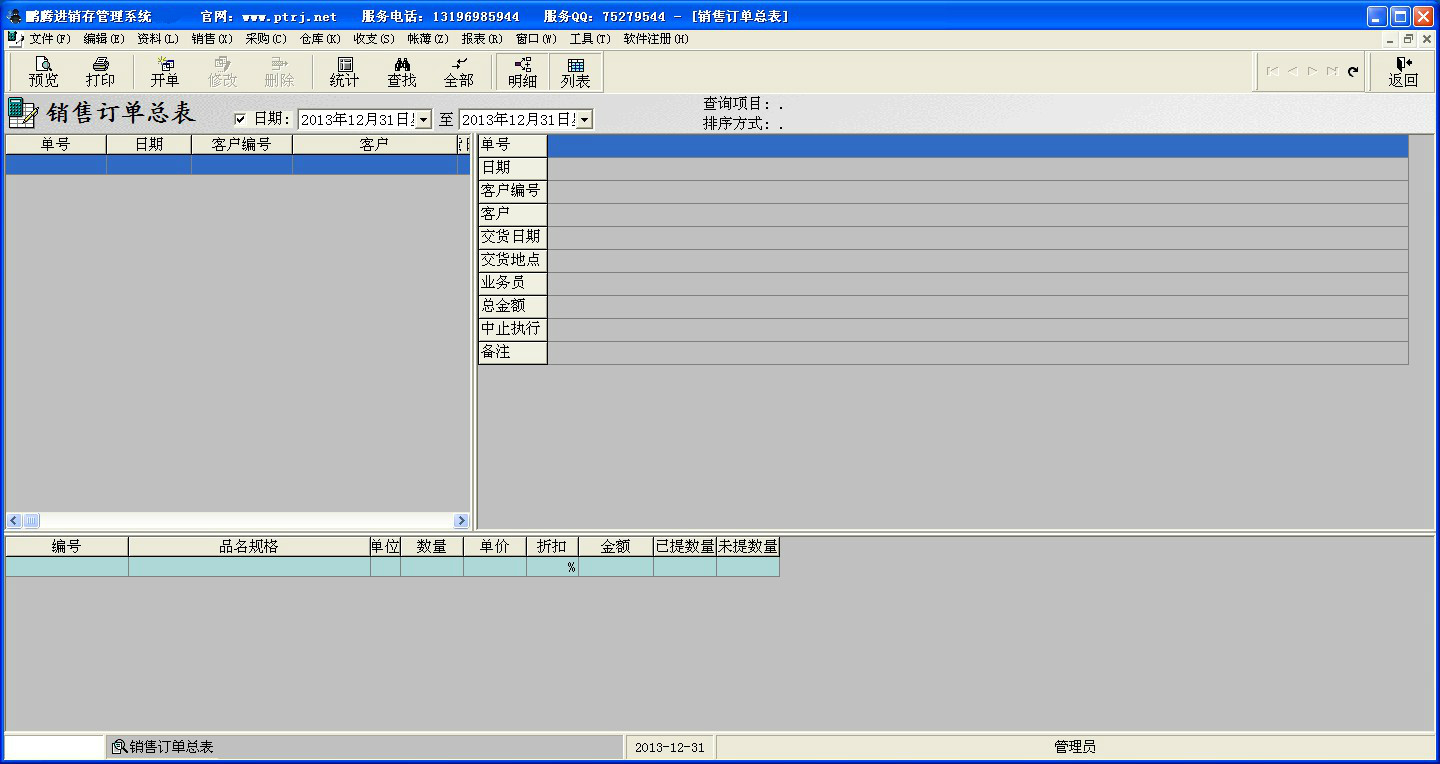The height and width of the screenshot is (764, 1440).
Task: Restore the inner document window
Action: click(1409, 39)
